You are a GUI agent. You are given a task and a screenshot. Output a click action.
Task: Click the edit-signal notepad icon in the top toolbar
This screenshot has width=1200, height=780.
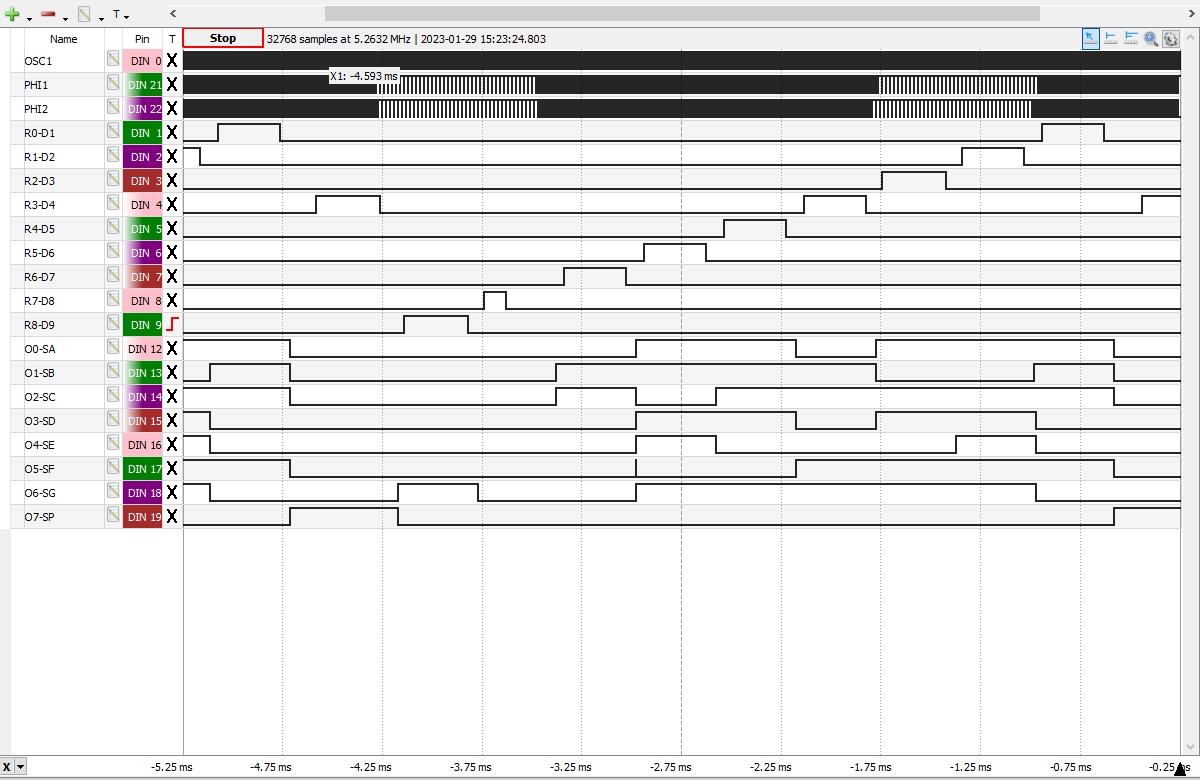point(84,14)
